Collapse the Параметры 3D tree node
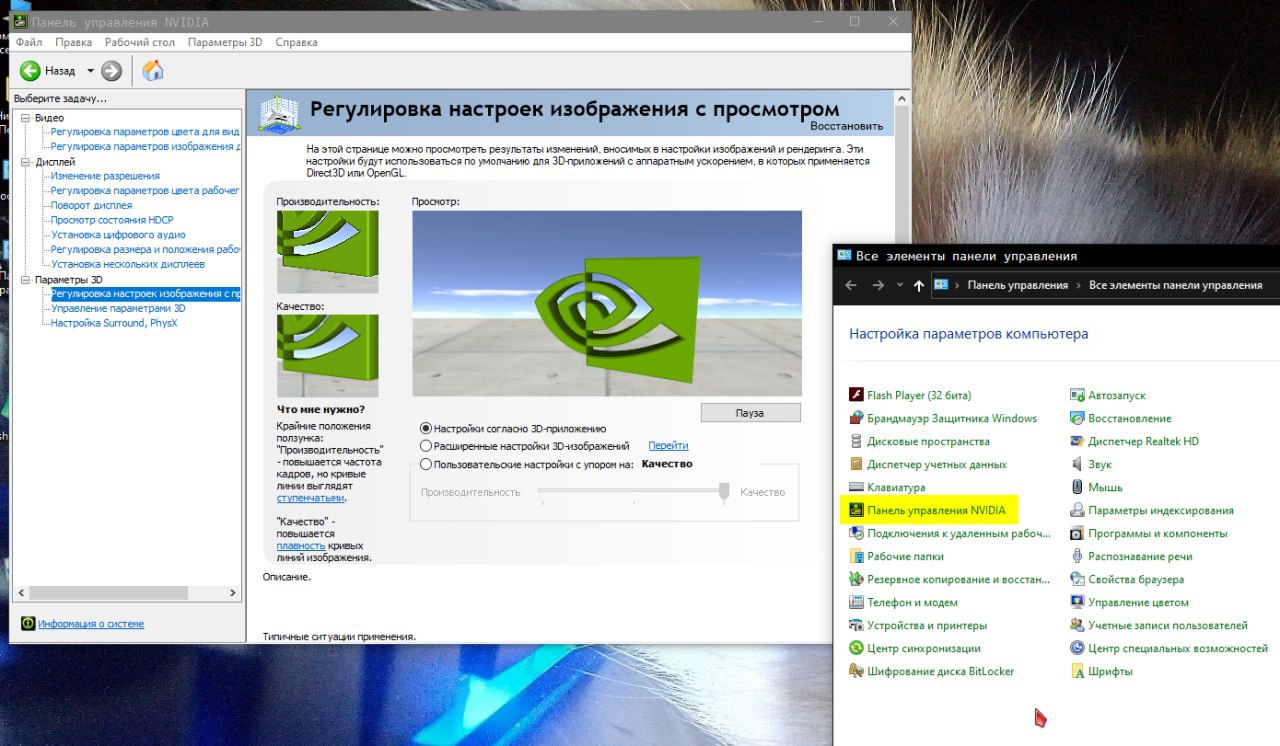The height and width of the screenshot is (746, 1280). tap(25, 280)
